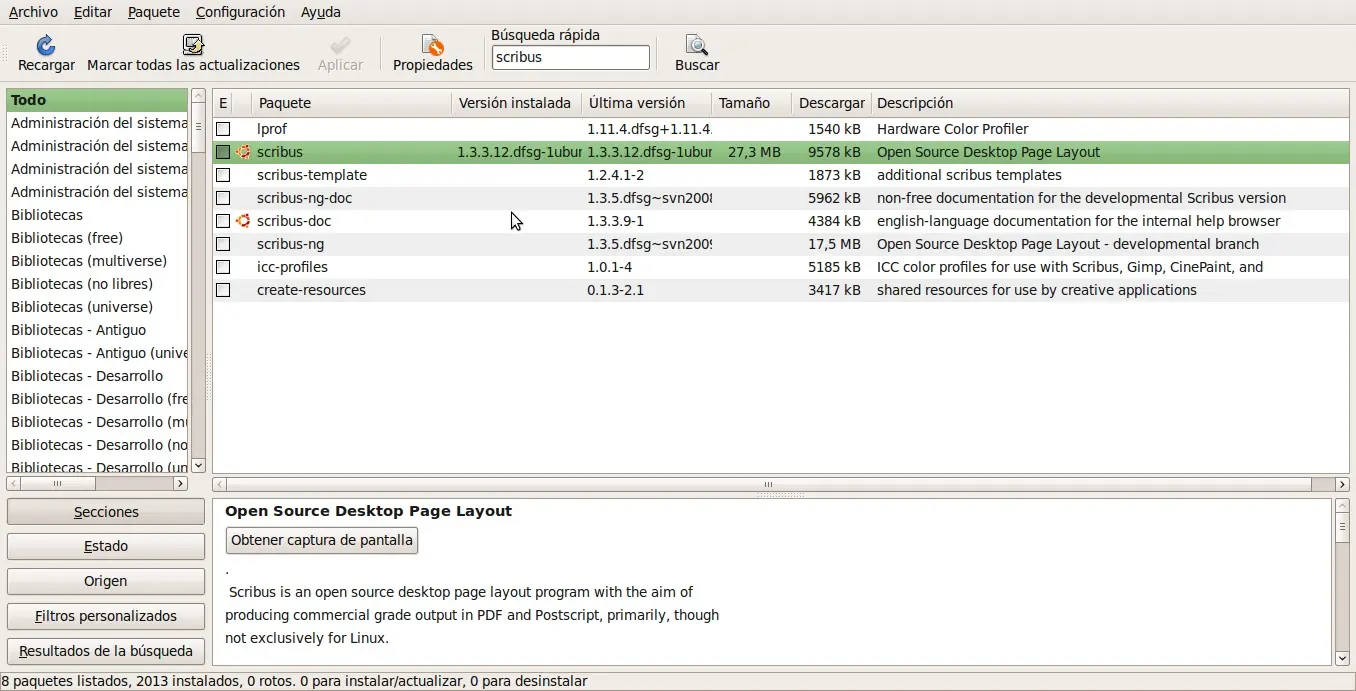Select Bibliotecas - Desarrollo category
1356x691 pixels.
pyautogui.click(x=98, y=376)
